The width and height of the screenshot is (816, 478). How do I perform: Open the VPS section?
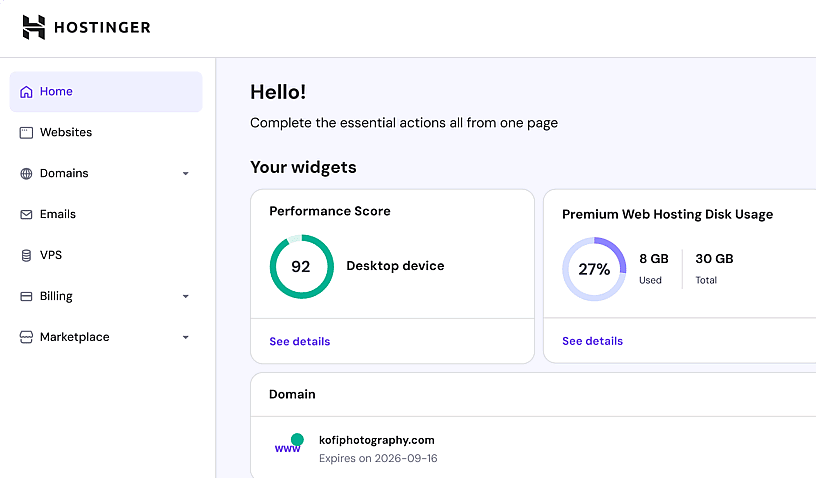50,255
